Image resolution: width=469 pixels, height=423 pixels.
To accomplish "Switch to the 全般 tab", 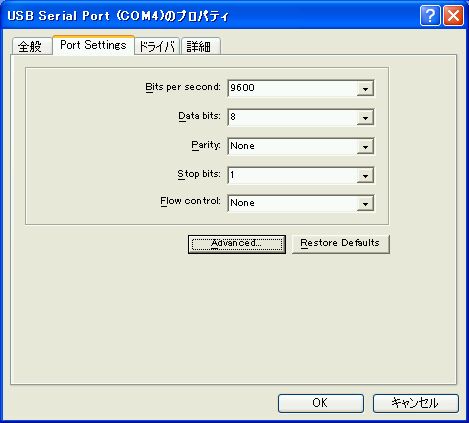I will 32,46.
